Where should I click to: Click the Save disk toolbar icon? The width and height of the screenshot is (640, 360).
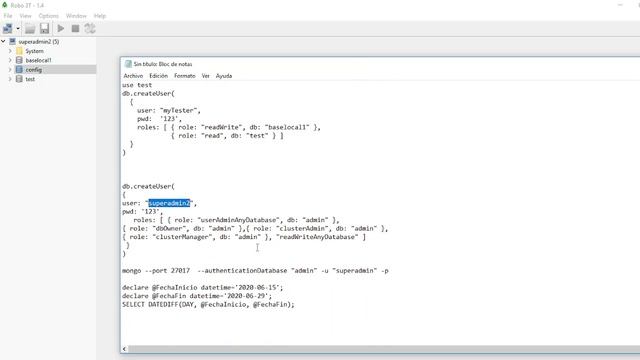(x=44, y=29)
